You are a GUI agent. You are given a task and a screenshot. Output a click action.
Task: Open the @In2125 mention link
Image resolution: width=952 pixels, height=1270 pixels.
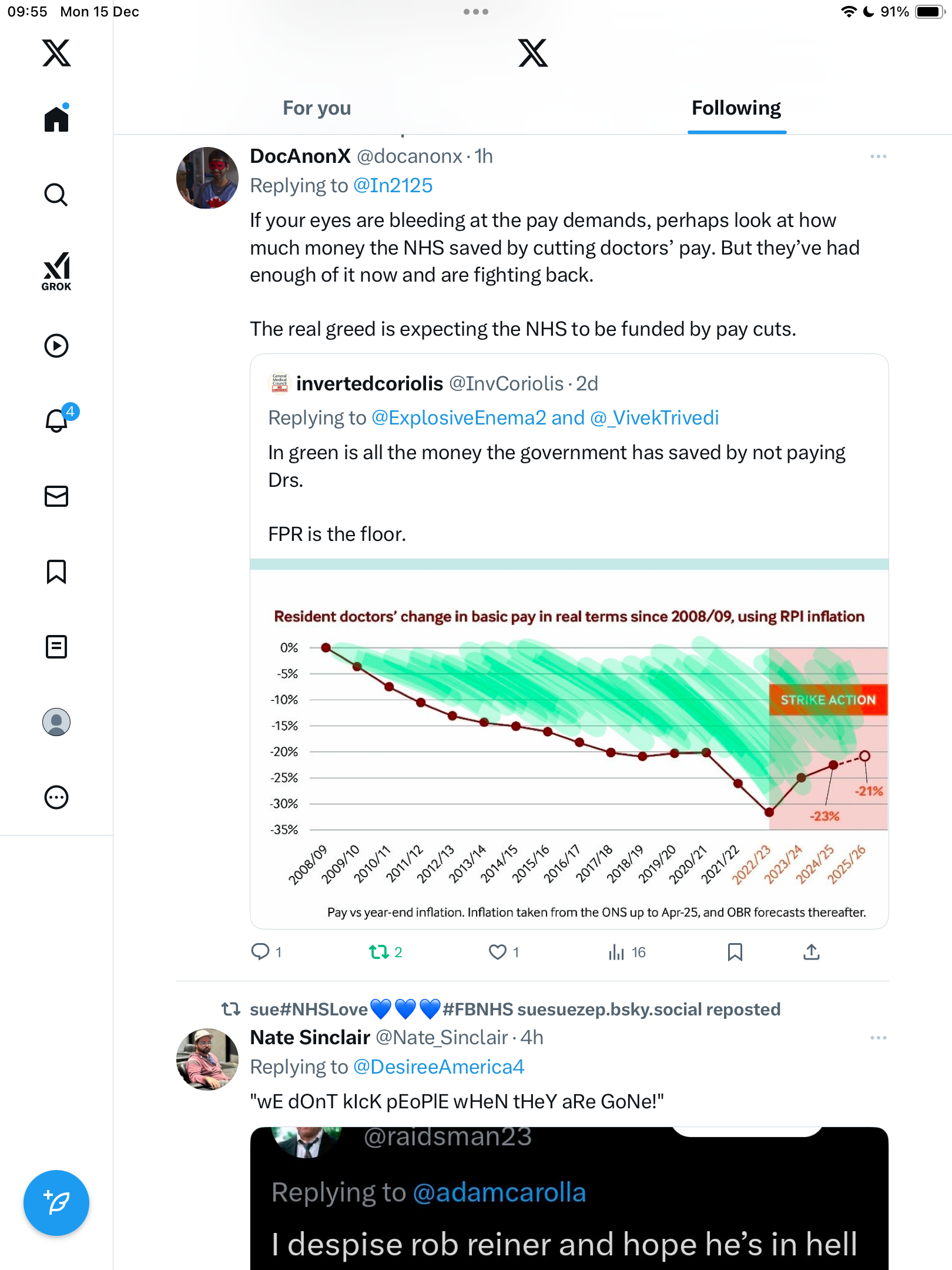393,186
